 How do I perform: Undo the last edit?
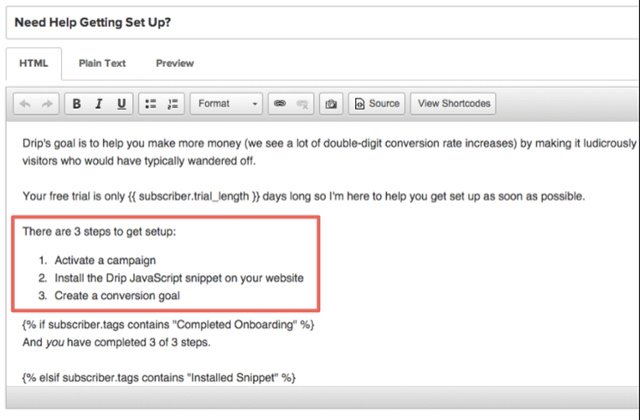(x=25, y=104)
